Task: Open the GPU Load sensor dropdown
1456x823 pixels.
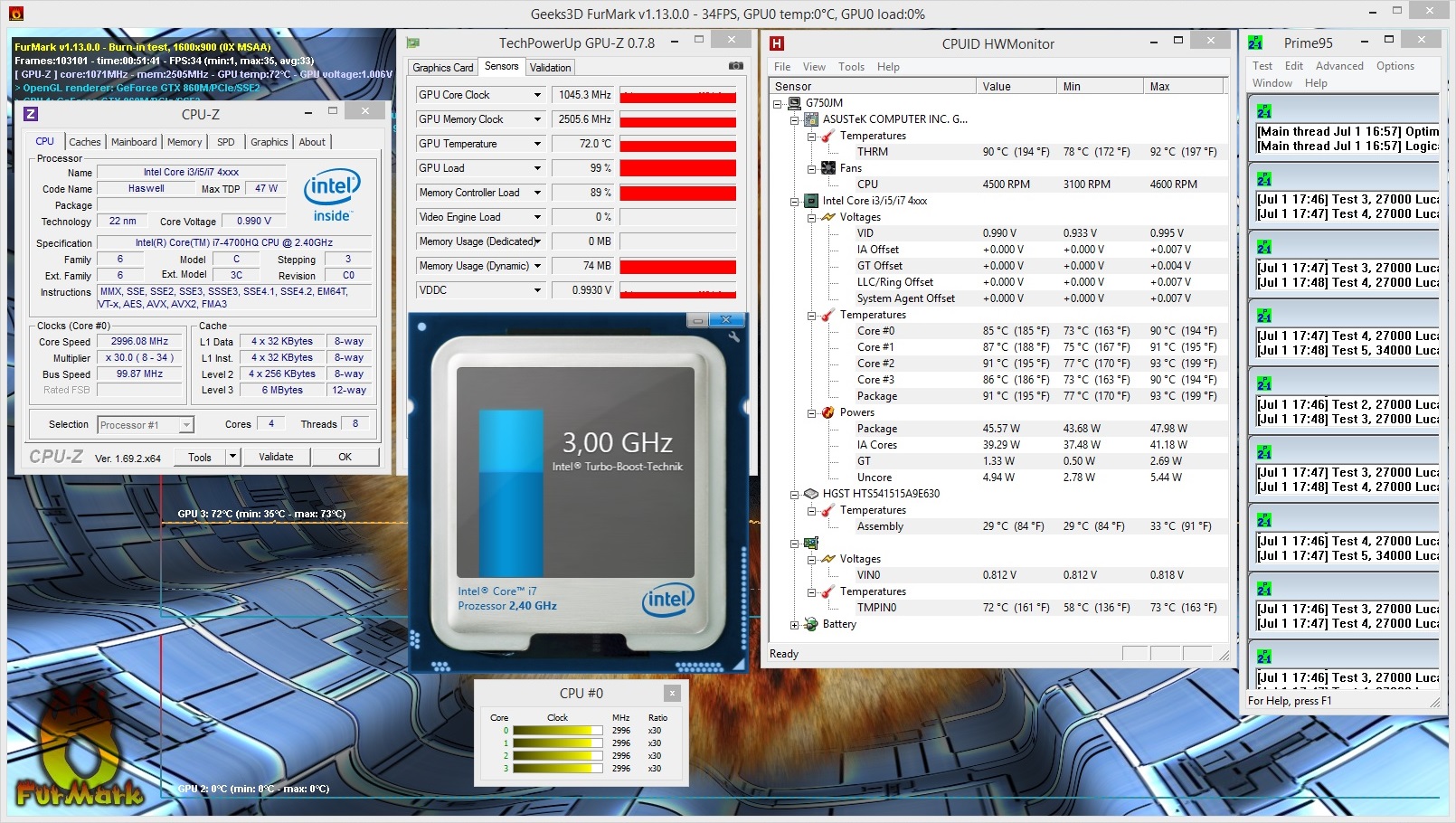Action: (x=537, y=168)
